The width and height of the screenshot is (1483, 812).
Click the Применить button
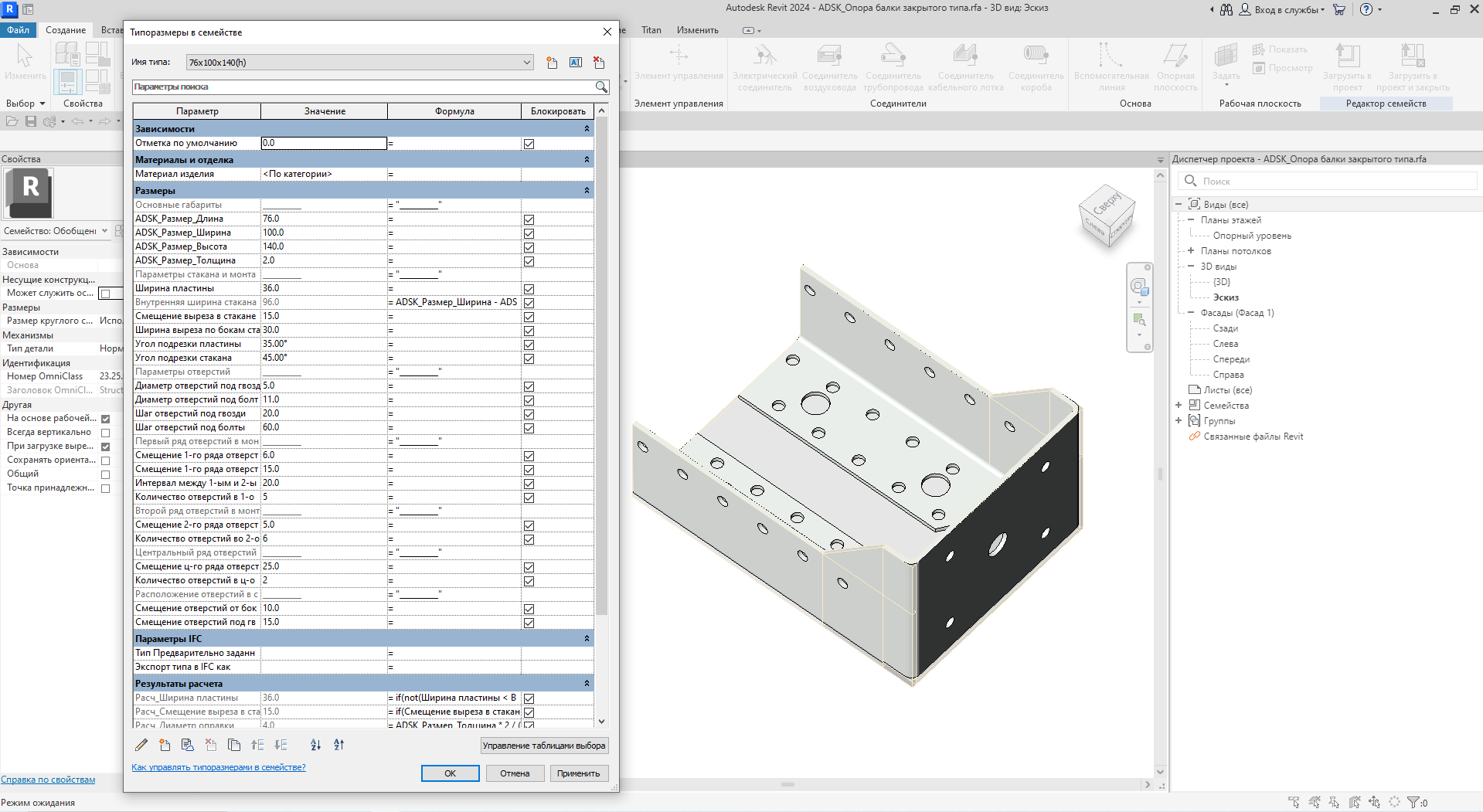point(578,773)
